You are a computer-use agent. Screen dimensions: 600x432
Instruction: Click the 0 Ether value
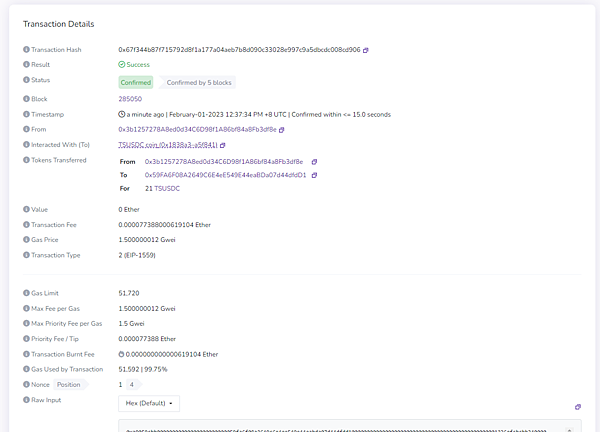pyautogui.click(x=129, y=209)
